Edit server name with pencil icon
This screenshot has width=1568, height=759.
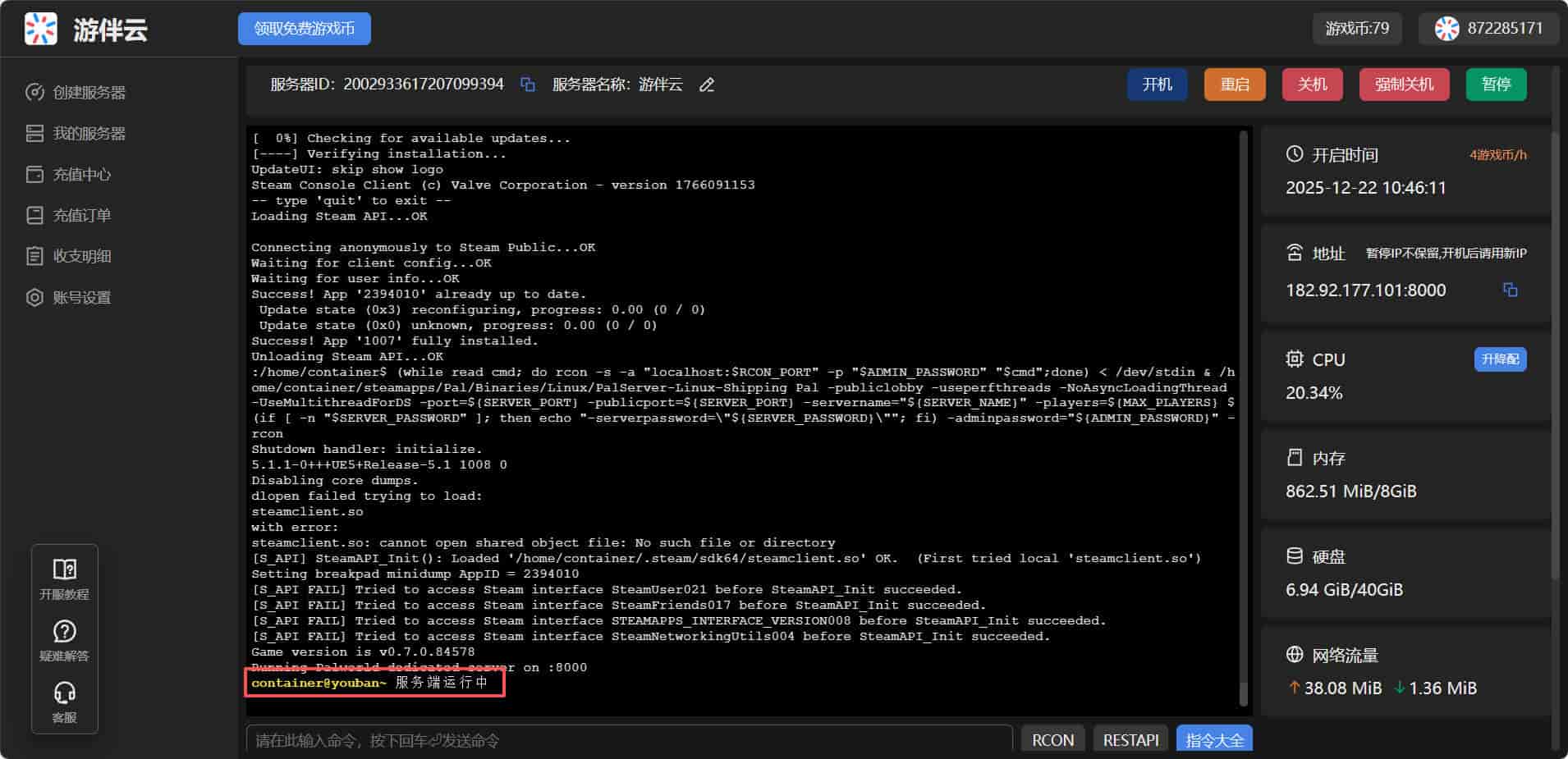706,85
